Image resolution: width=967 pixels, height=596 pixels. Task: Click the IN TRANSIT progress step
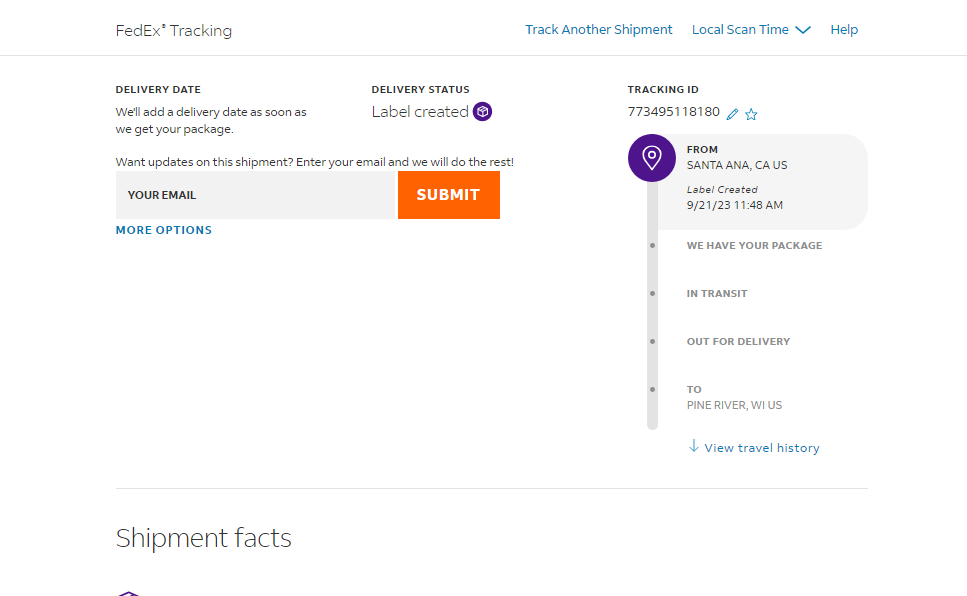coord(717,294)
